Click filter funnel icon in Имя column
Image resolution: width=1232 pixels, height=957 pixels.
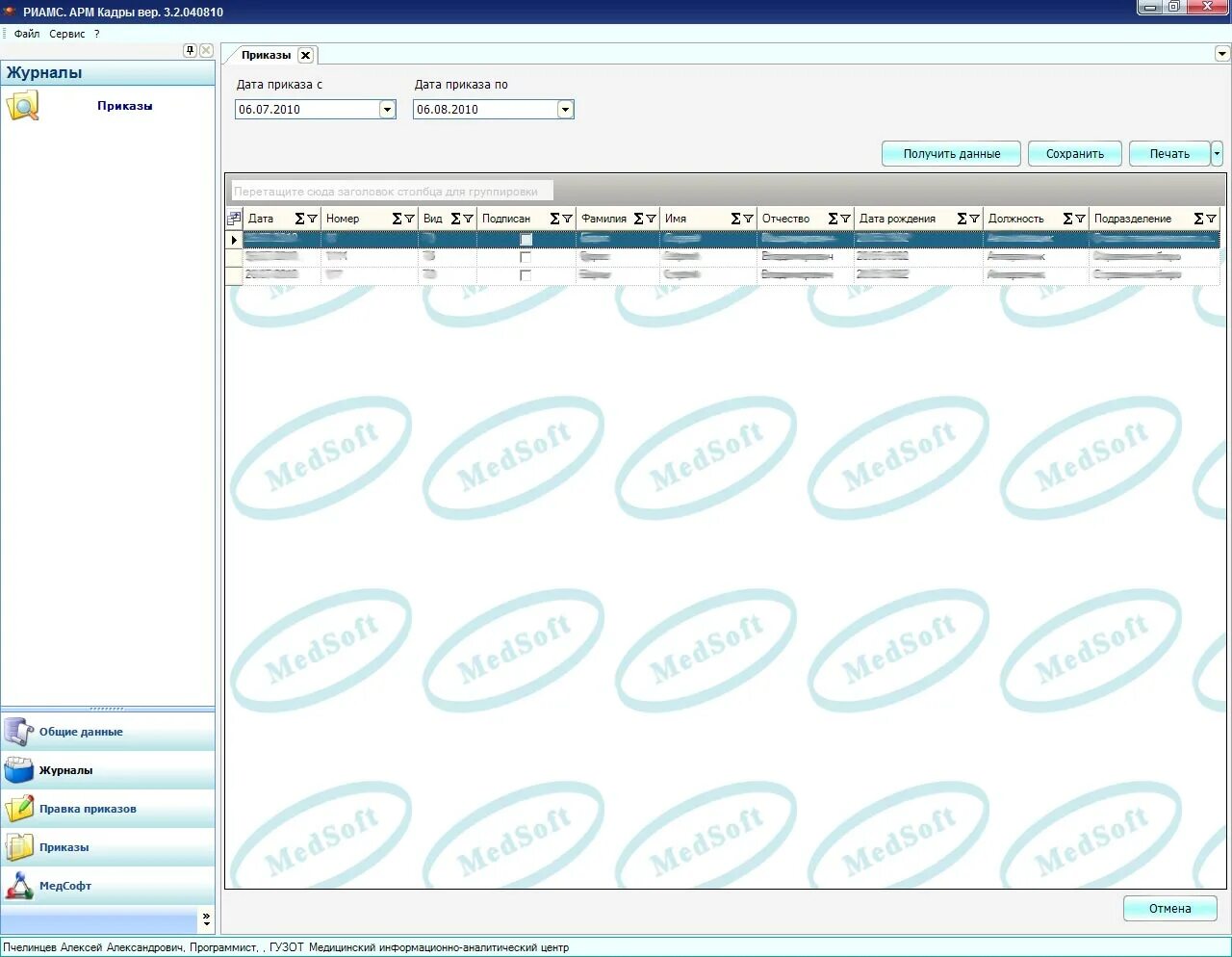pyautogui.click(x=748, y=219)
